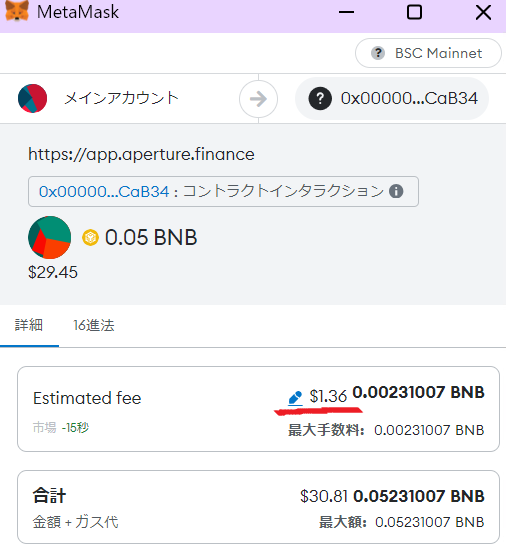The width and height of the screenshot is (506, 555).
Task: Click the MetaMask fox logo icon
Action: (x=17, y=11)
